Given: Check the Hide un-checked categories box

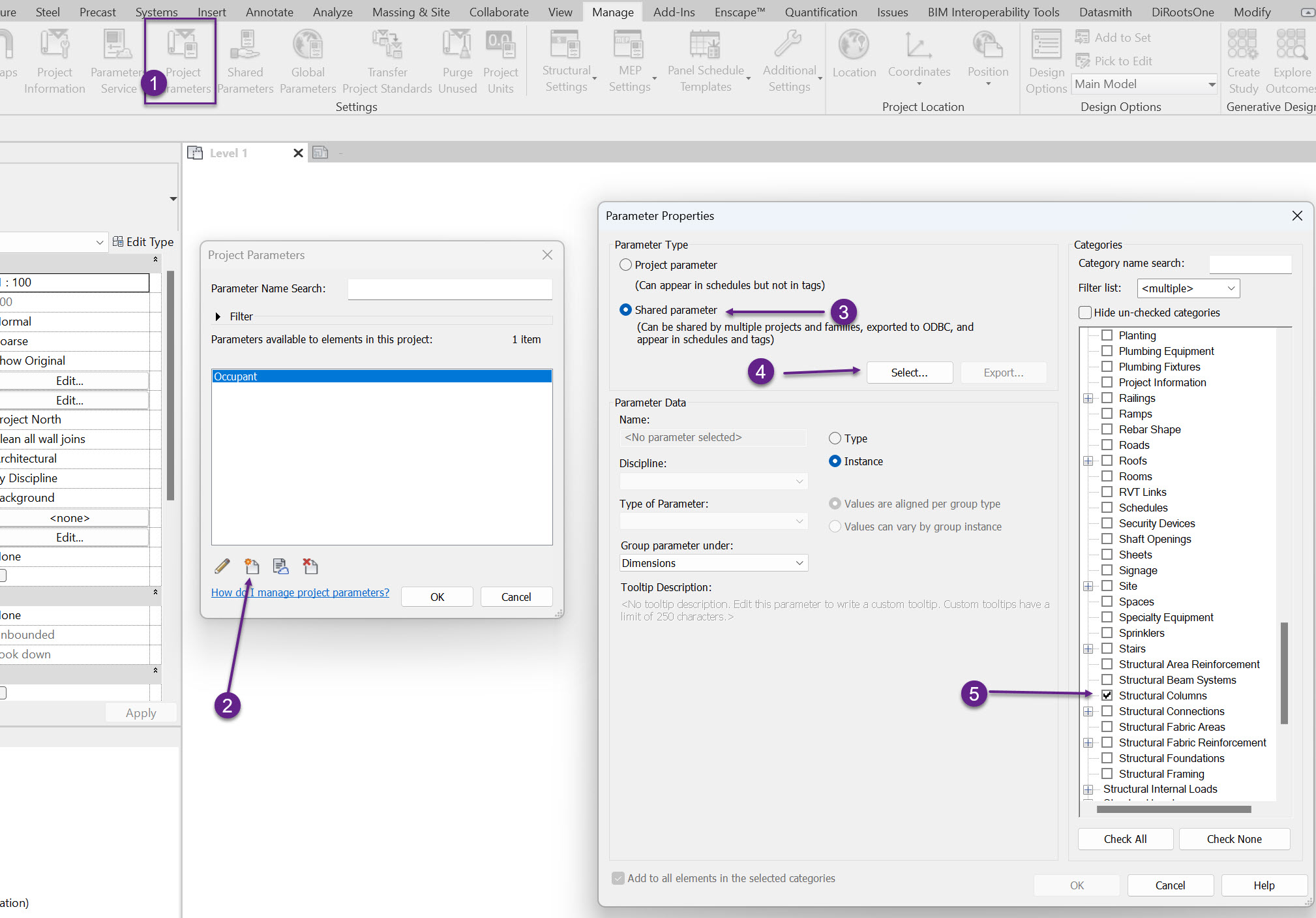Looking at the screenshot, I should click(x=1085, y=313).
